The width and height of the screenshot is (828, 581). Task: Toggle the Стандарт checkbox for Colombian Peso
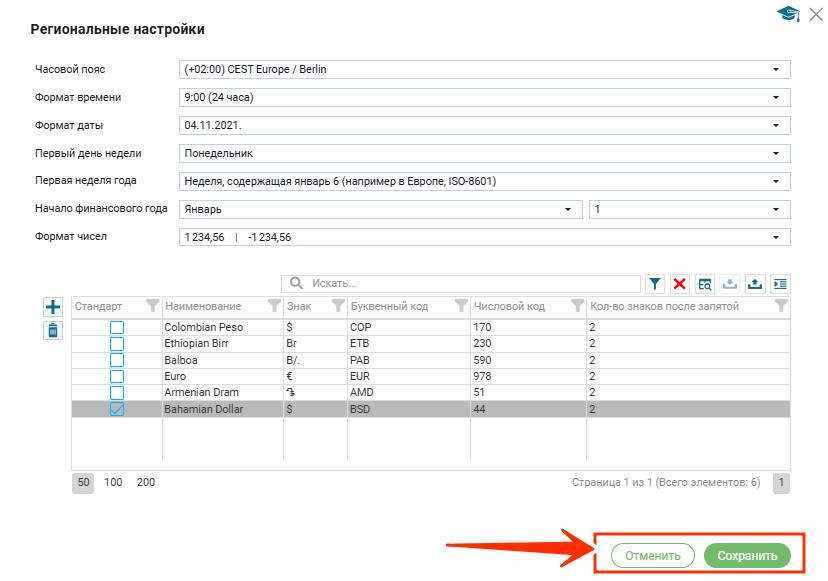click(x=117, y=327)
